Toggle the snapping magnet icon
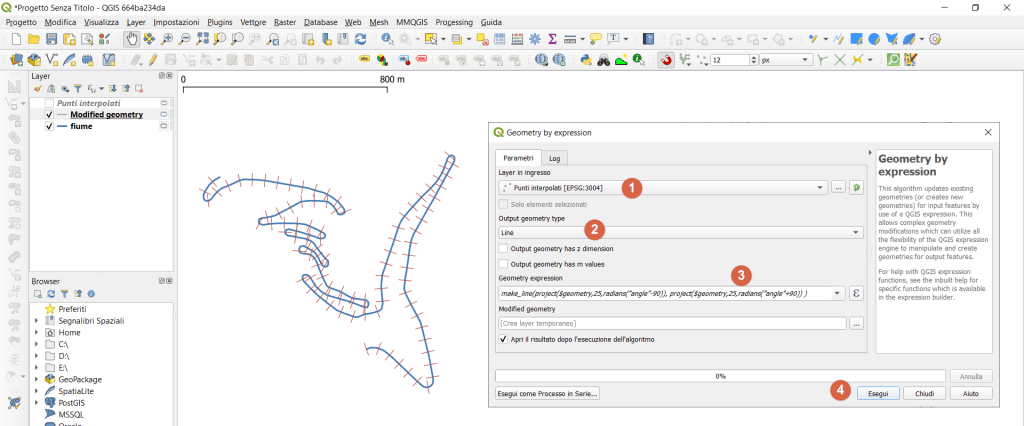Viewport: 1024px width, 426px height. click(x=667, y=60)
